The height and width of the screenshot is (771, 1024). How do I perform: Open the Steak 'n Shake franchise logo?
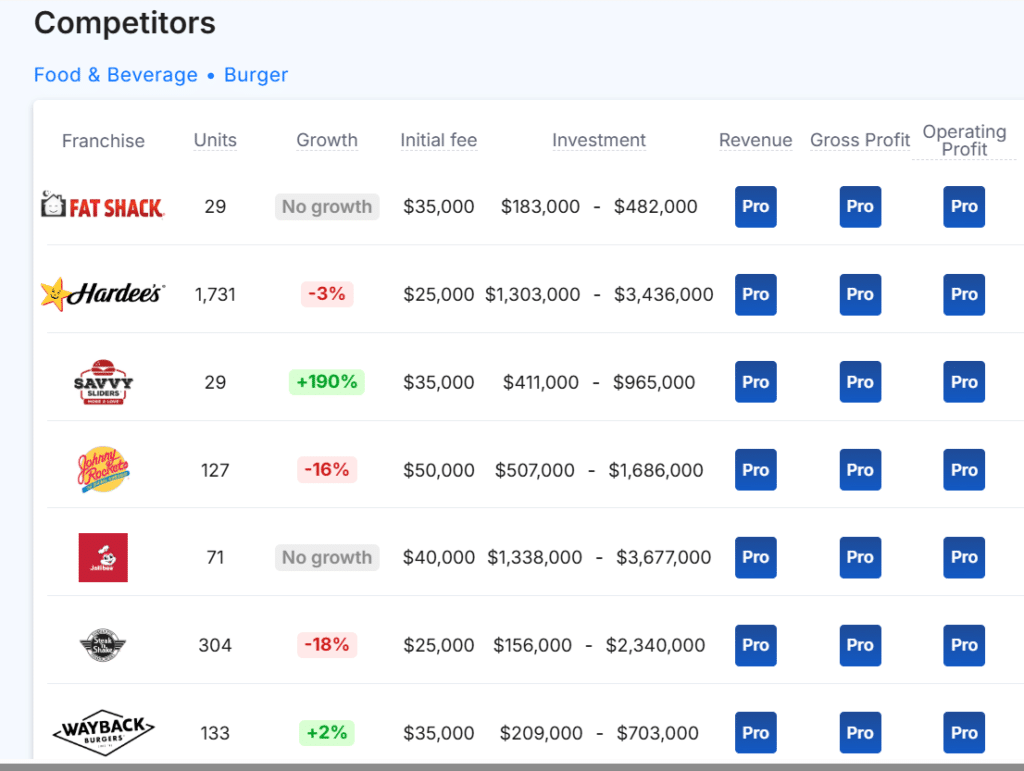[103, 645]
